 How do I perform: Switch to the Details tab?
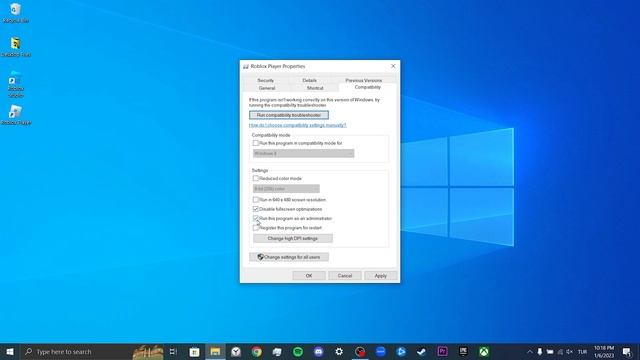coord(309,80)
